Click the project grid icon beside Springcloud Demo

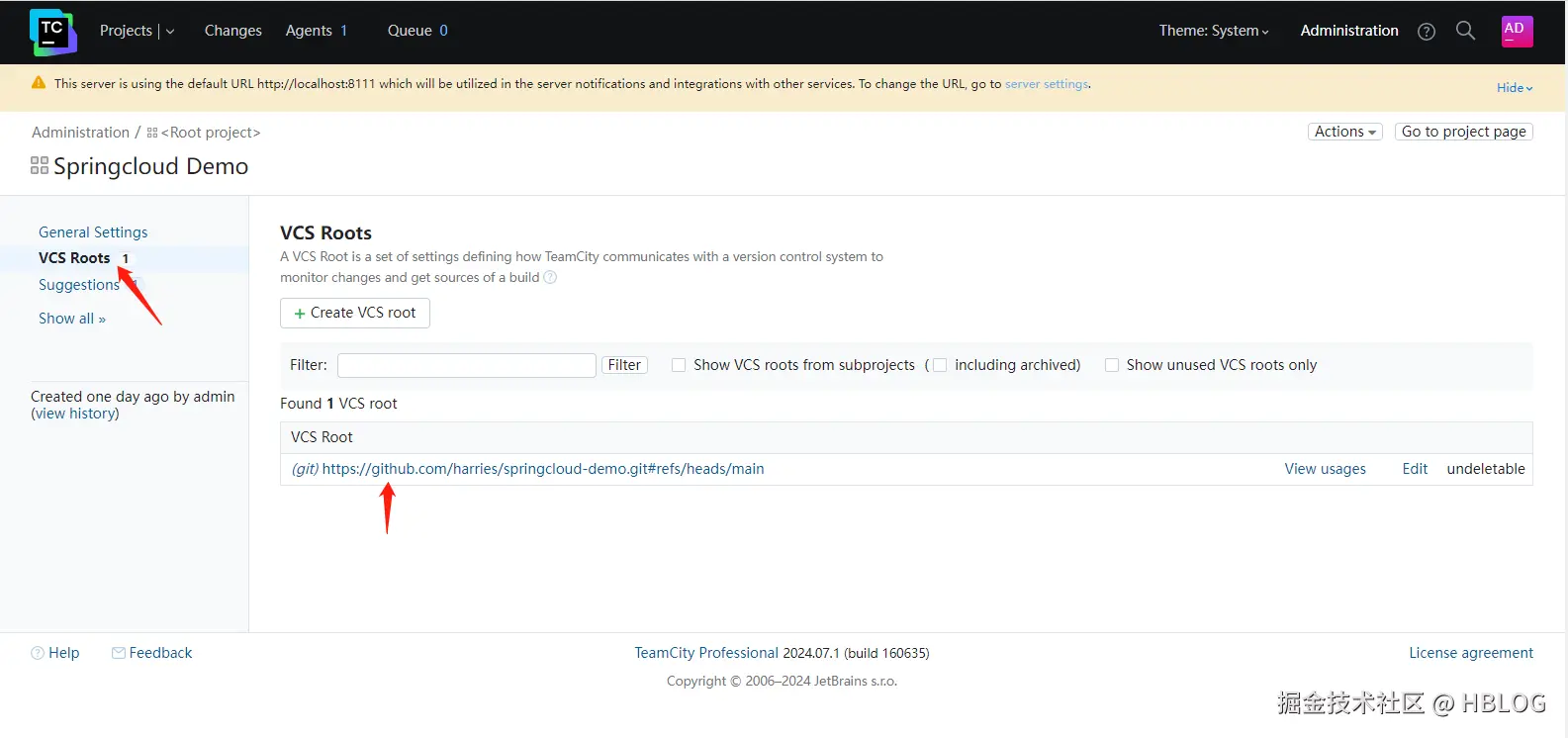pyautogui.click(x=40, y=166)
